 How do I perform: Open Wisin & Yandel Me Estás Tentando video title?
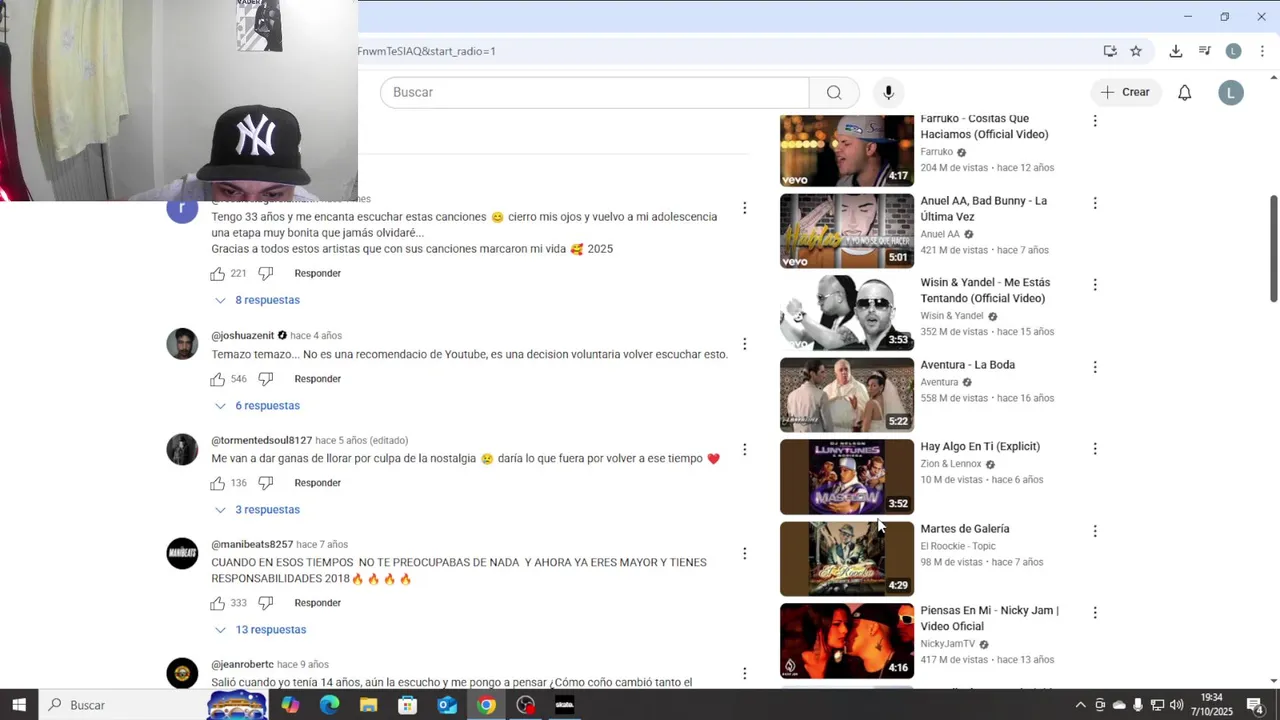(985, 291)
